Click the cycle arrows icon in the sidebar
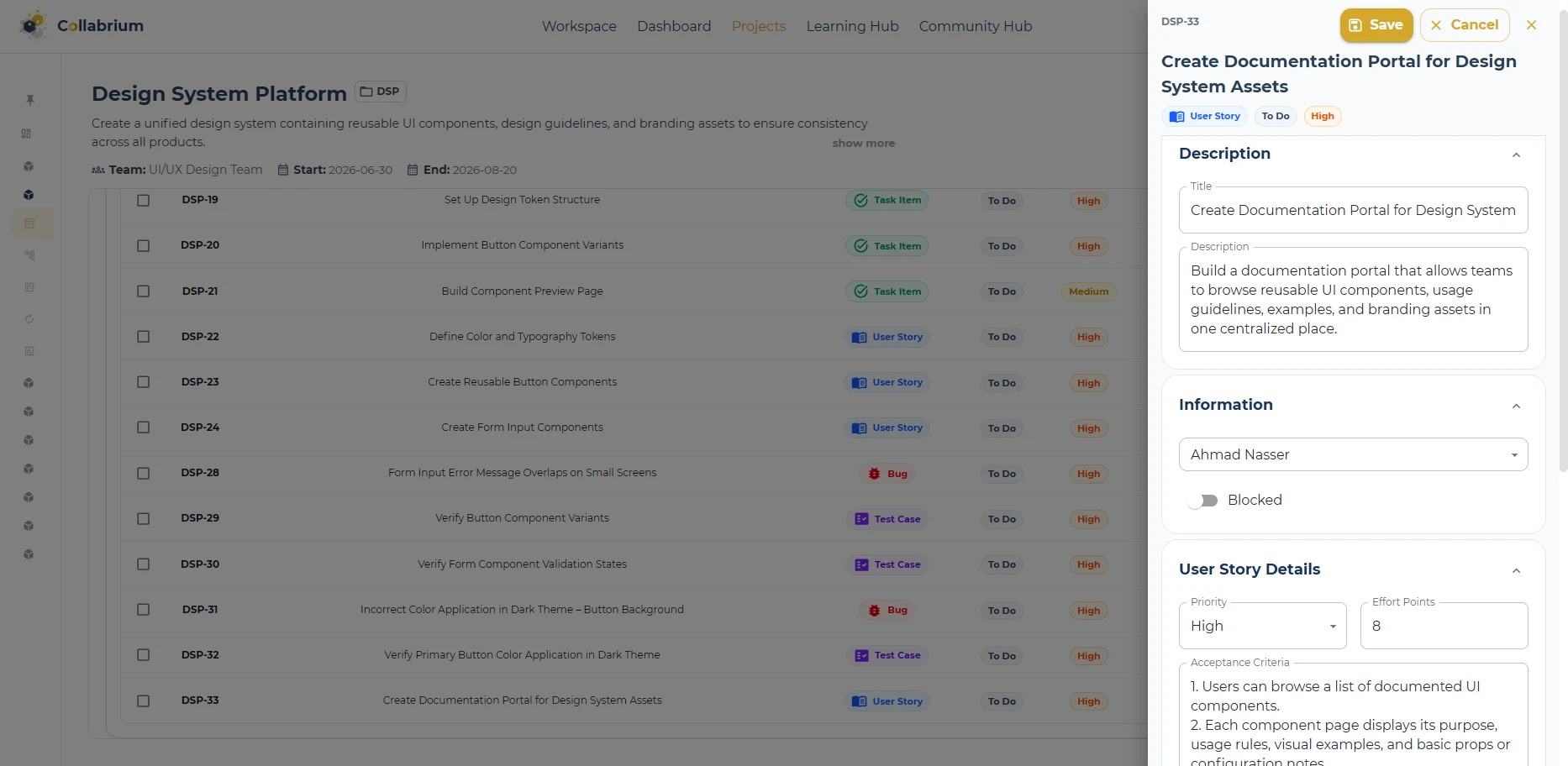Viewport: 1568px width, 766px height. click(29, 319)
